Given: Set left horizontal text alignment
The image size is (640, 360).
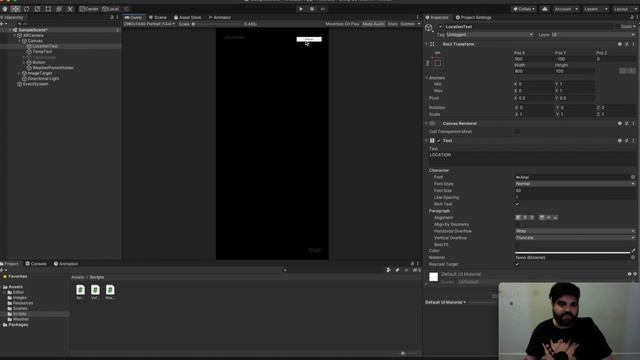Looking at the screenshot, I should [518, 218].
